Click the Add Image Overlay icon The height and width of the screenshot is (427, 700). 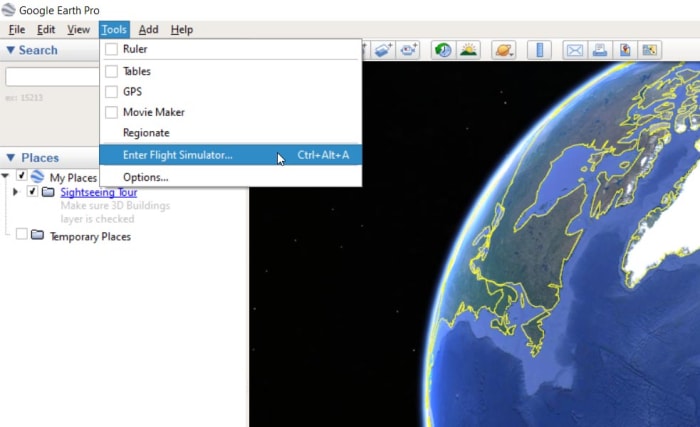(x=384, y=50)
